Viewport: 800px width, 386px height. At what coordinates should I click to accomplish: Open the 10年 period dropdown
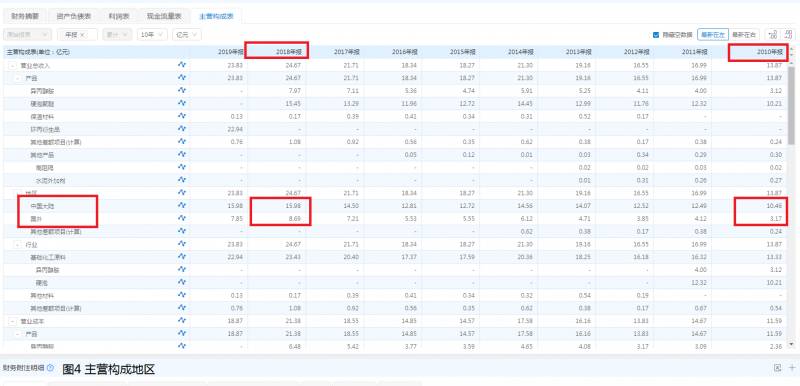152,34
